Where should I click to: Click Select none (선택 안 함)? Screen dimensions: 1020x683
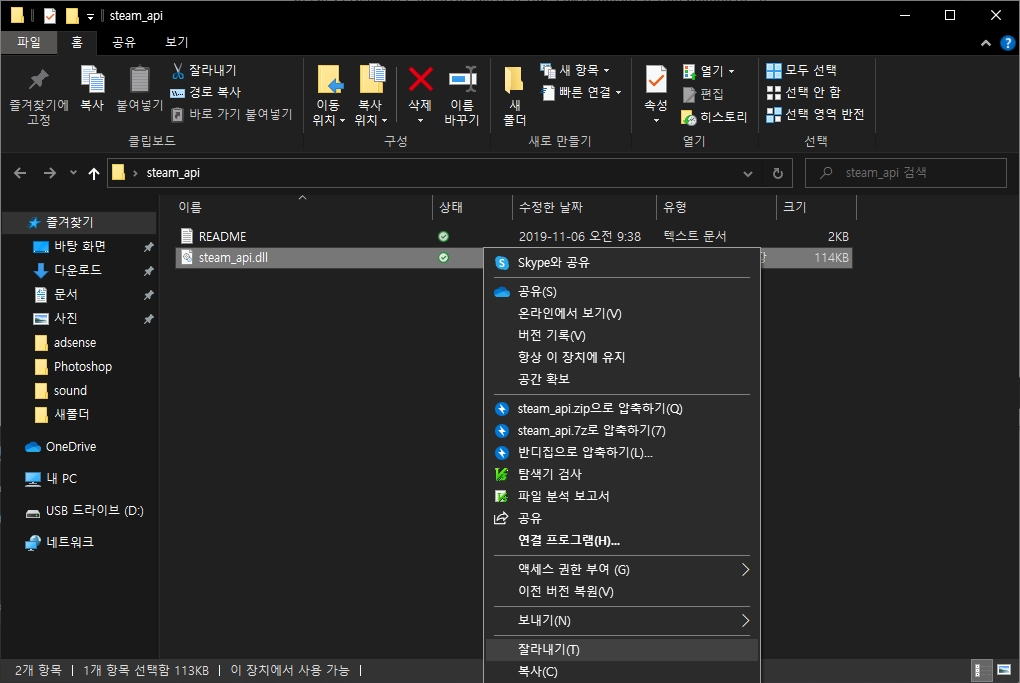803,92
